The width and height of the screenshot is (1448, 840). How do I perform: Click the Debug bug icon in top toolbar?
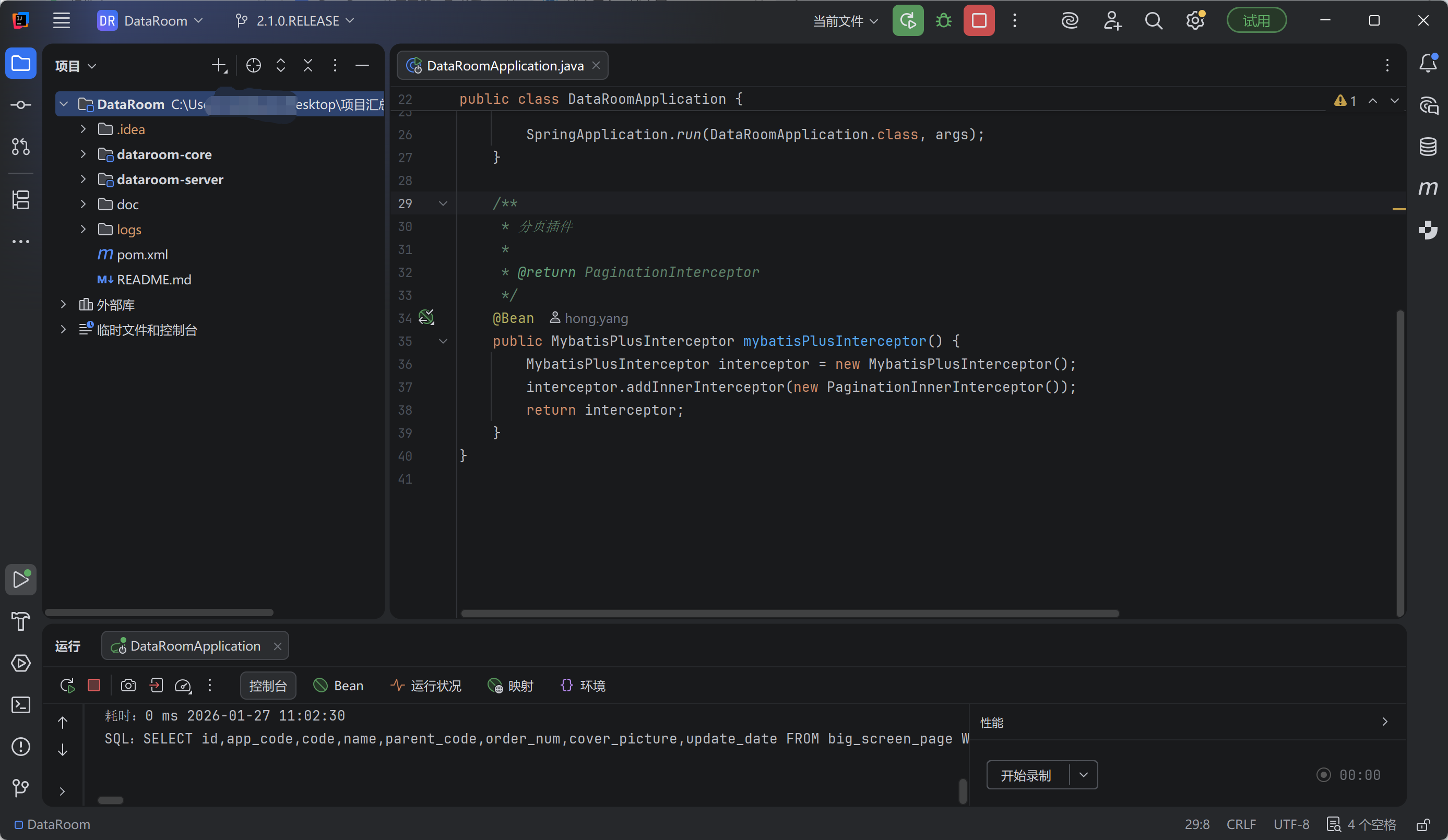pyautogui.click(x=943, y=21)
